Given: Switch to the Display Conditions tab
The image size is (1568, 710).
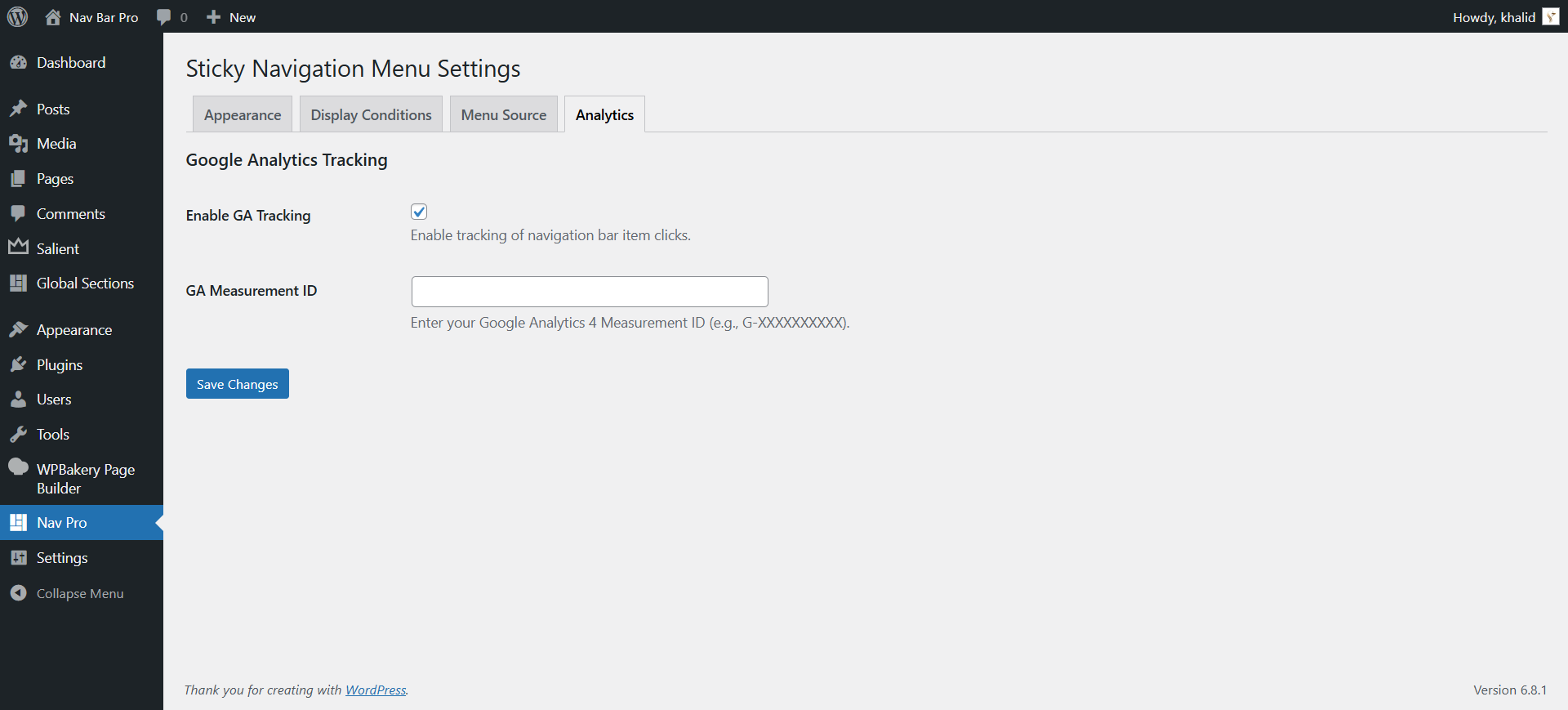Looking at the screenshot, I should pyautogui.click(x=371, y=114).
